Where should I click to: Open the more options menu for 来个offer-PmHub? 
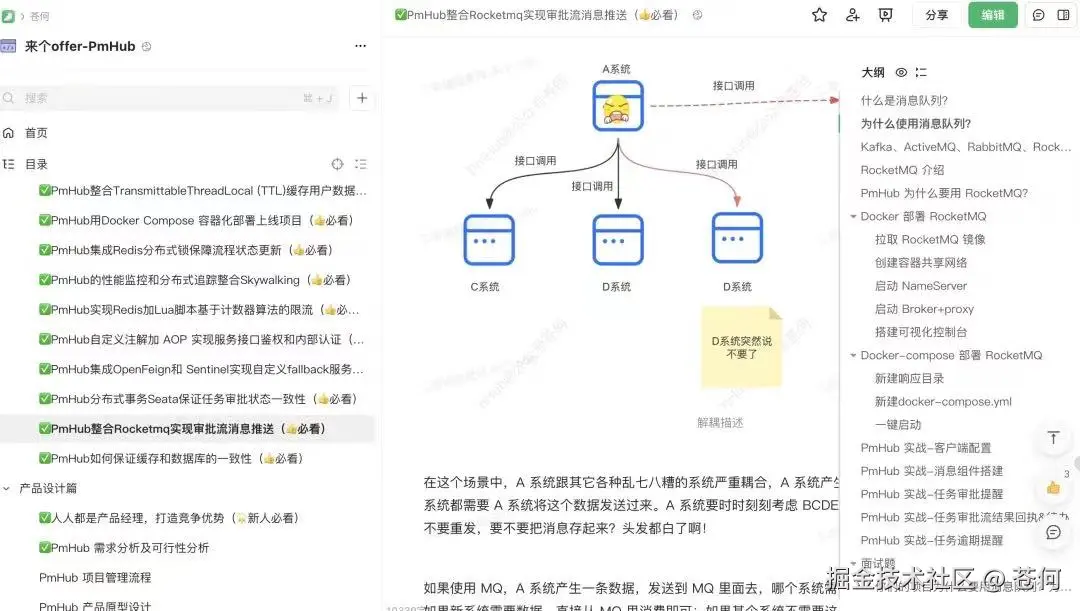pyautogui.click(x=360, y=45)
